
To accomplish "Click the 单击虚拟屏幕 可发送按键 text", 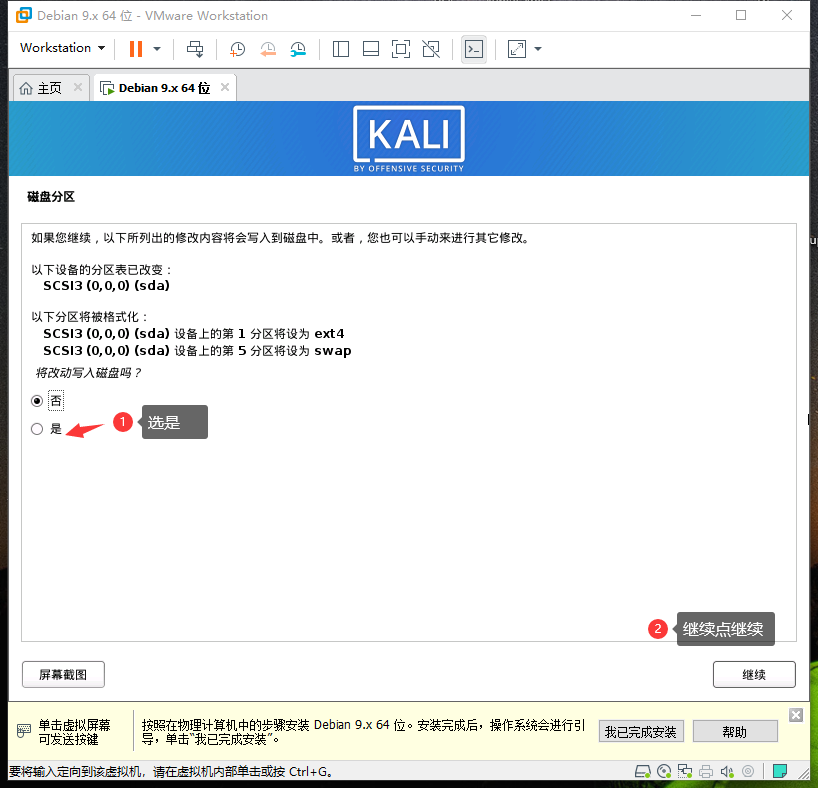I will coord(74,732).
